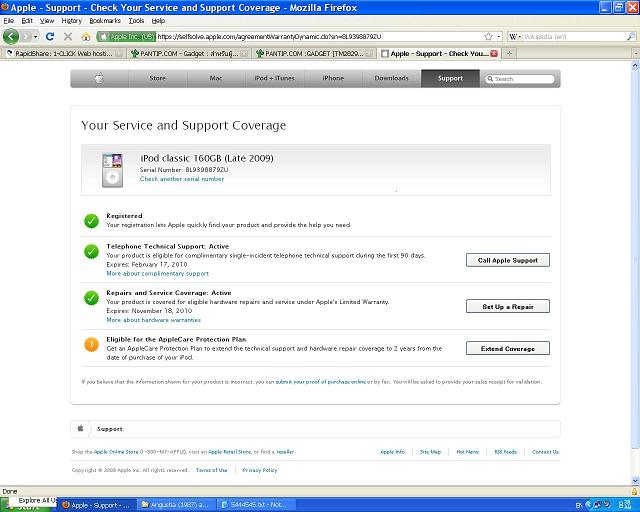Click the Extend Coverage button

pyautogui.click(x=508, y=348)
